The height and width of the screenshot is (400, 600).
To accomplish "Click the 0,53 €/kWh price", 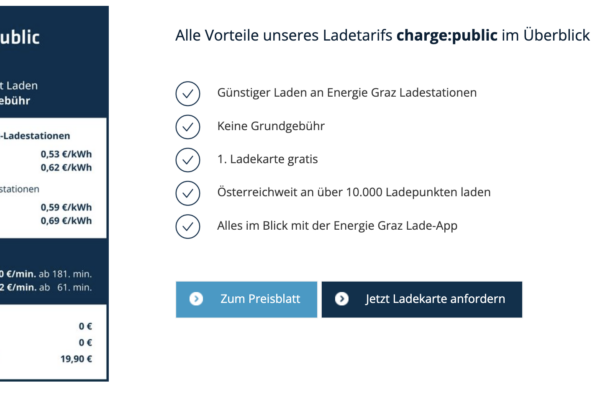I will point(66,154).
